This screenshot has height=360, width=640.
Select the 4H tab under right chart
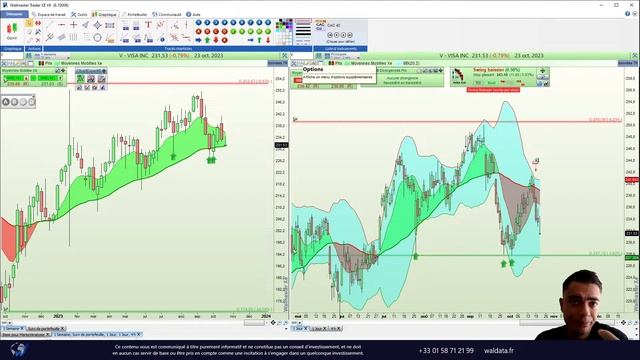point(336,328)
